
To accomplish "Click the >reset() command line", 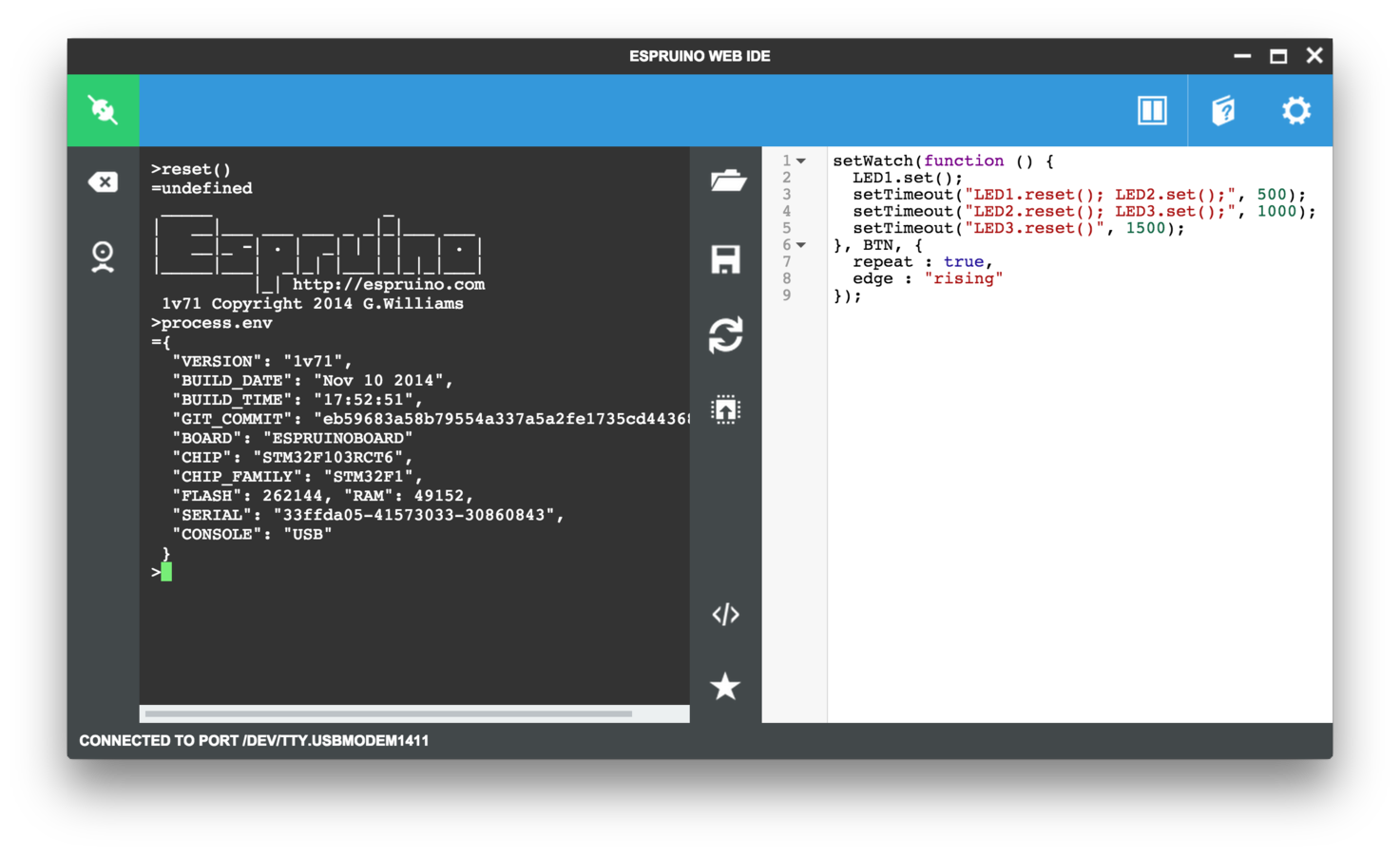I will pyautogui.click(x=191, y=169).
